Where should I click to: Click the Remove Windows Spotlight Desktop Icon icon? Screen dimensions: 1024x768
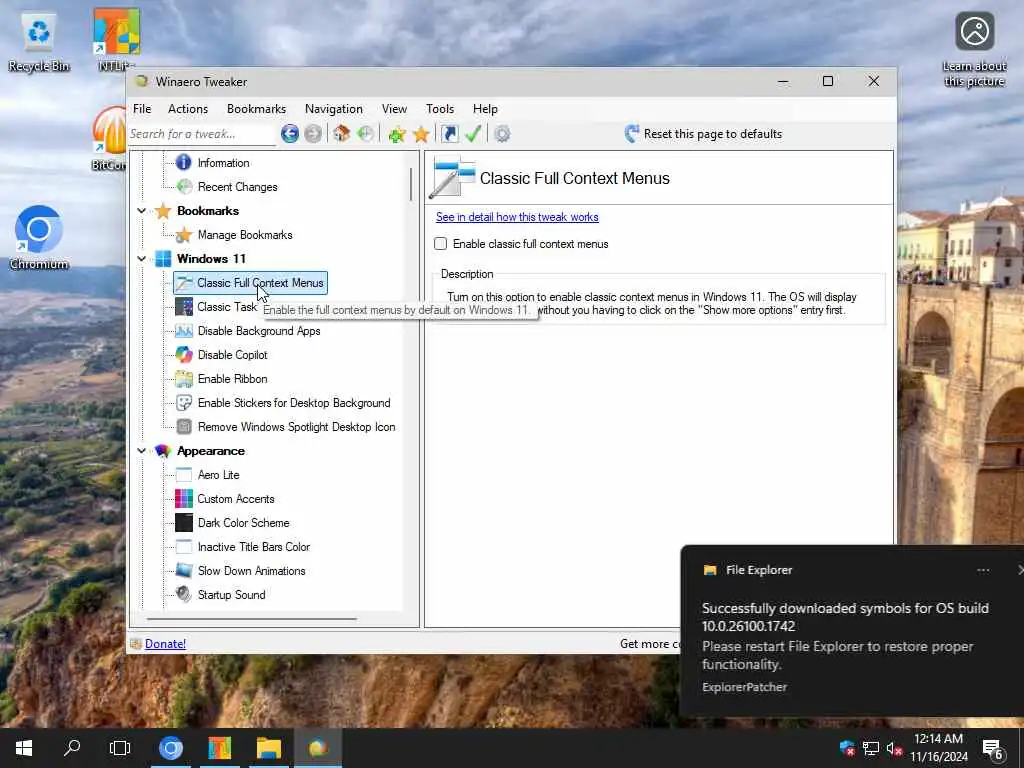point(184,427)
